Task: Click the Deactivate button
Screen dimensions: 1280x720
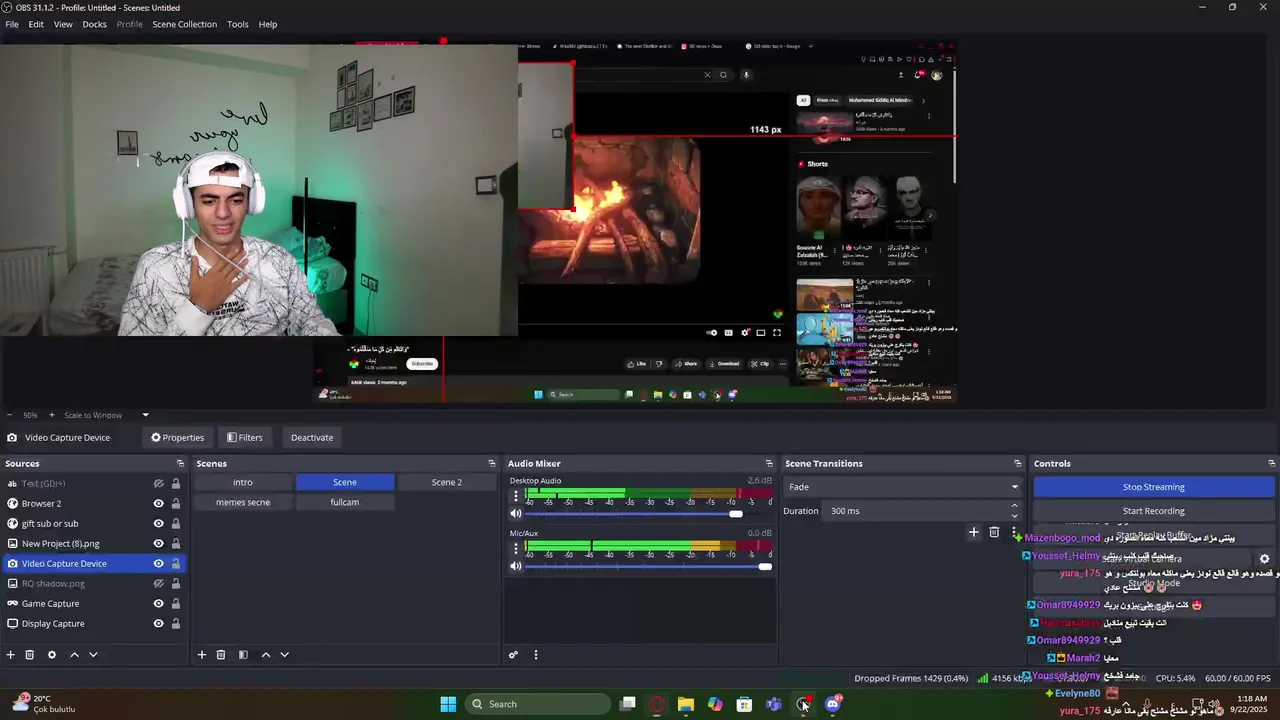Action: (x=312, y=437)
